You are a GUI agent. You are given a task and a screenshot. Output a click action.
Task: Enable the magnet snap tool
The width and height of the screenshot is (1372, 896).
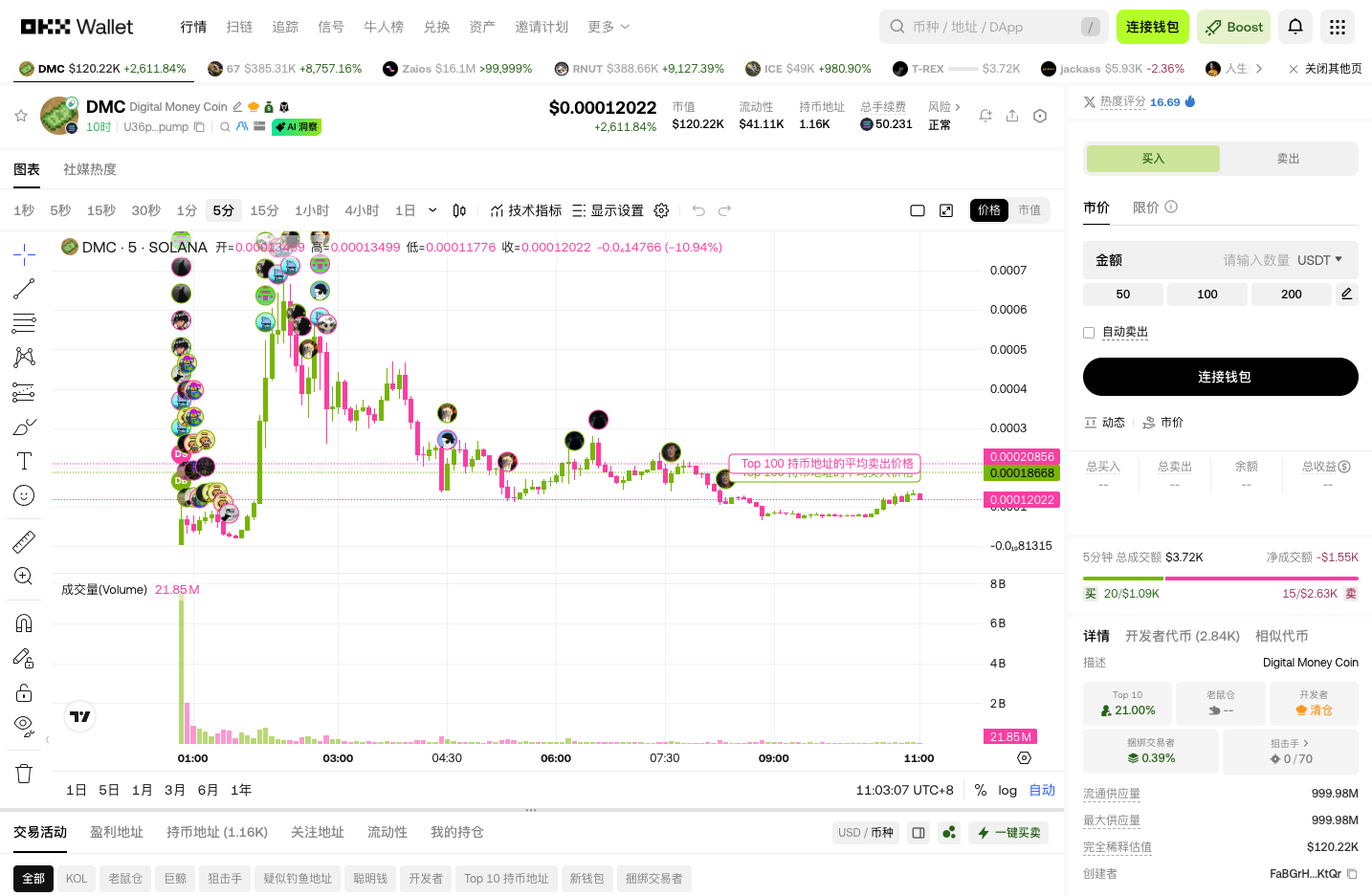pos(23,622)
